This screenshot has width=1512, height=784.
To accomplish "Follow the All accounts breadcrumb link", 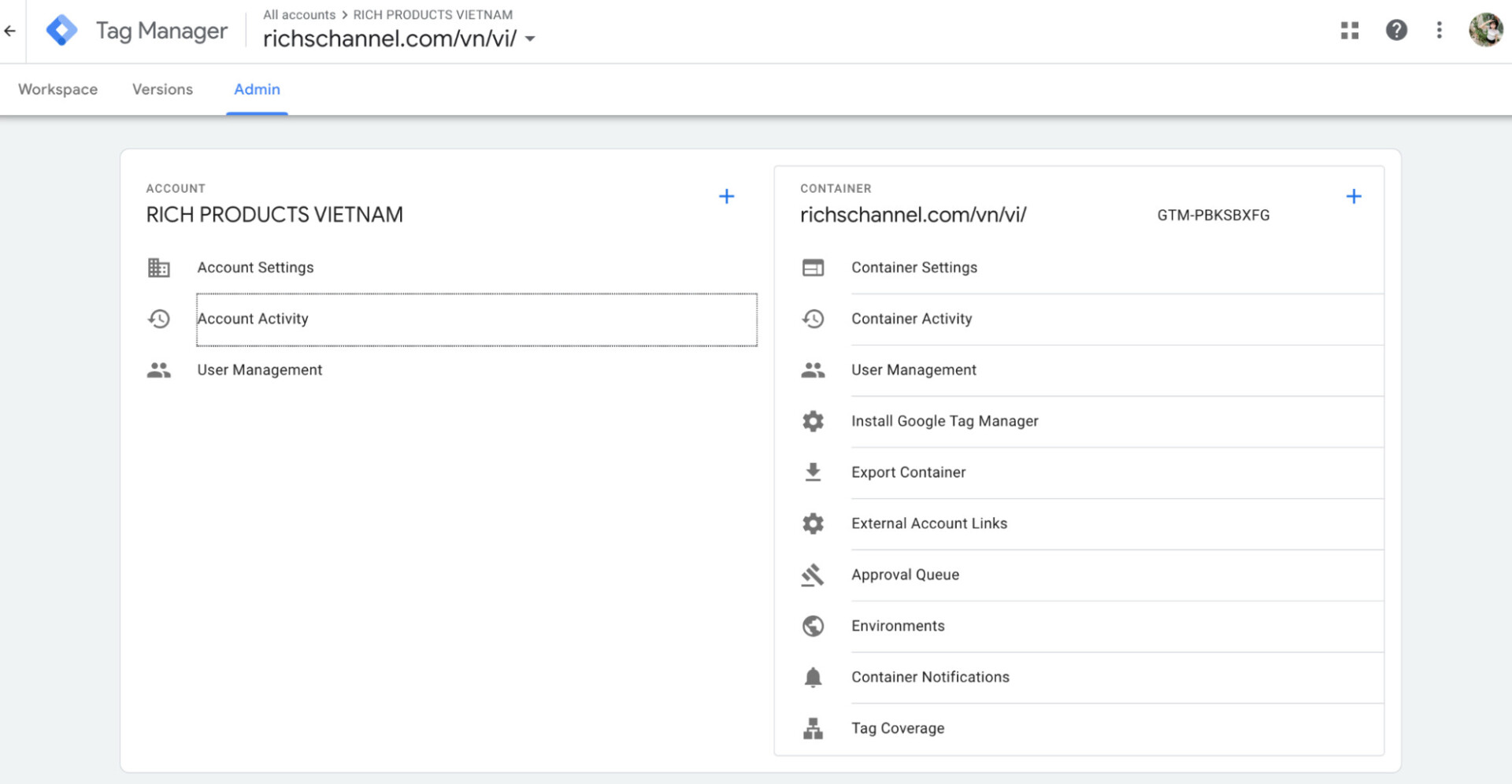I will point(299,14).
